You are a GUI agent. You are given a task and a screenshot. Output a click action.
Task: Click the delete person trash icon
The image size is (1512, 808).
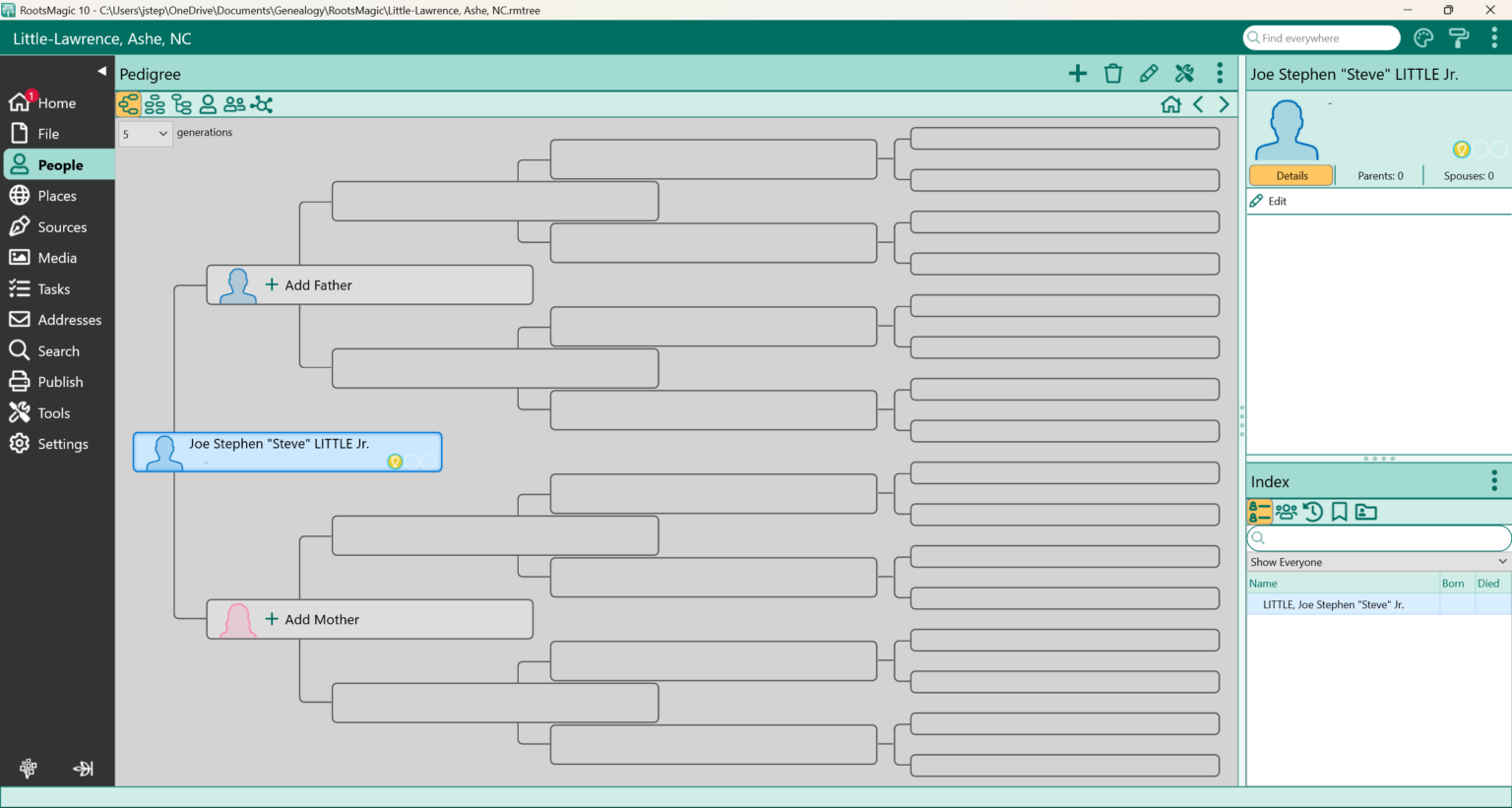(1112, 73)
